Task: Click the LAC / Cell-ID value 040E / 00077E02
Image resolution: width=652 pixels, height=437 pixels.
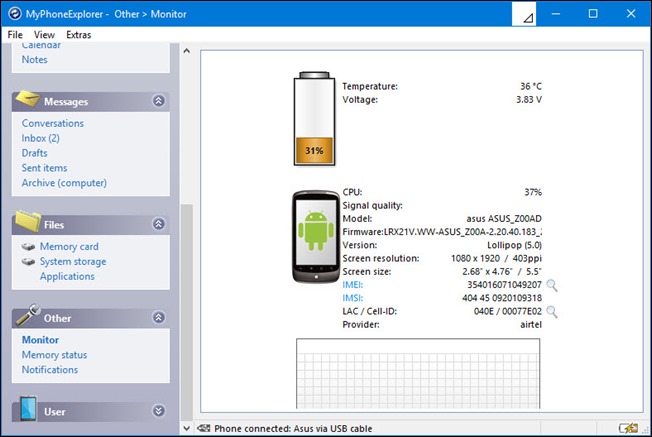Action: point(508,311)
